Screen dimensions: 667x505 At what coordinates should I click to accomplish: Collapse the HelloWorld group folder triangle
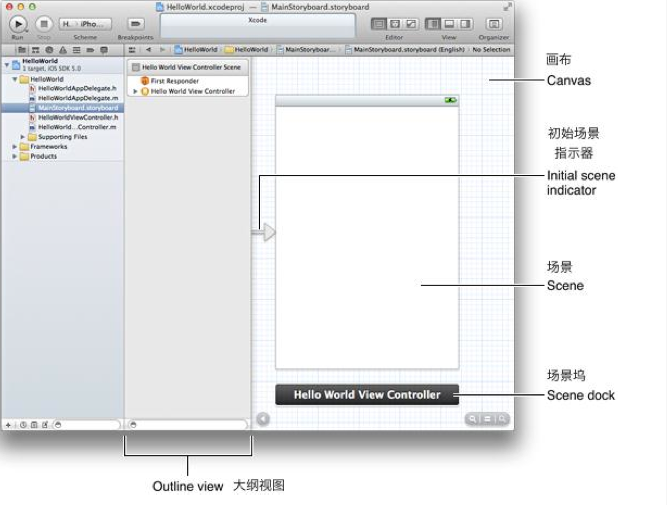coord(15,79)
